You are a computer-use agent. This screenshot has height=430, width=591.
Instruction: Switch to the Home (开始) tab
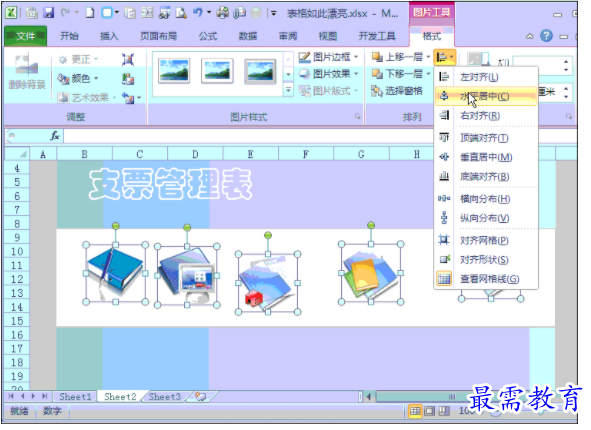69,36
